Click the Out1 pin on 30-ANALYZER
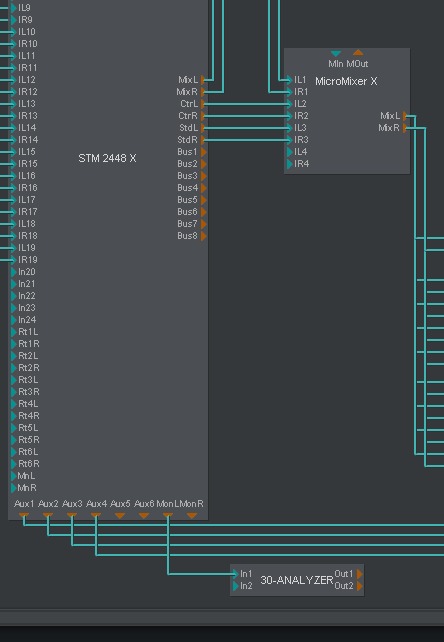The width and height of the screenshot is (444, 642). coord(360,574)
